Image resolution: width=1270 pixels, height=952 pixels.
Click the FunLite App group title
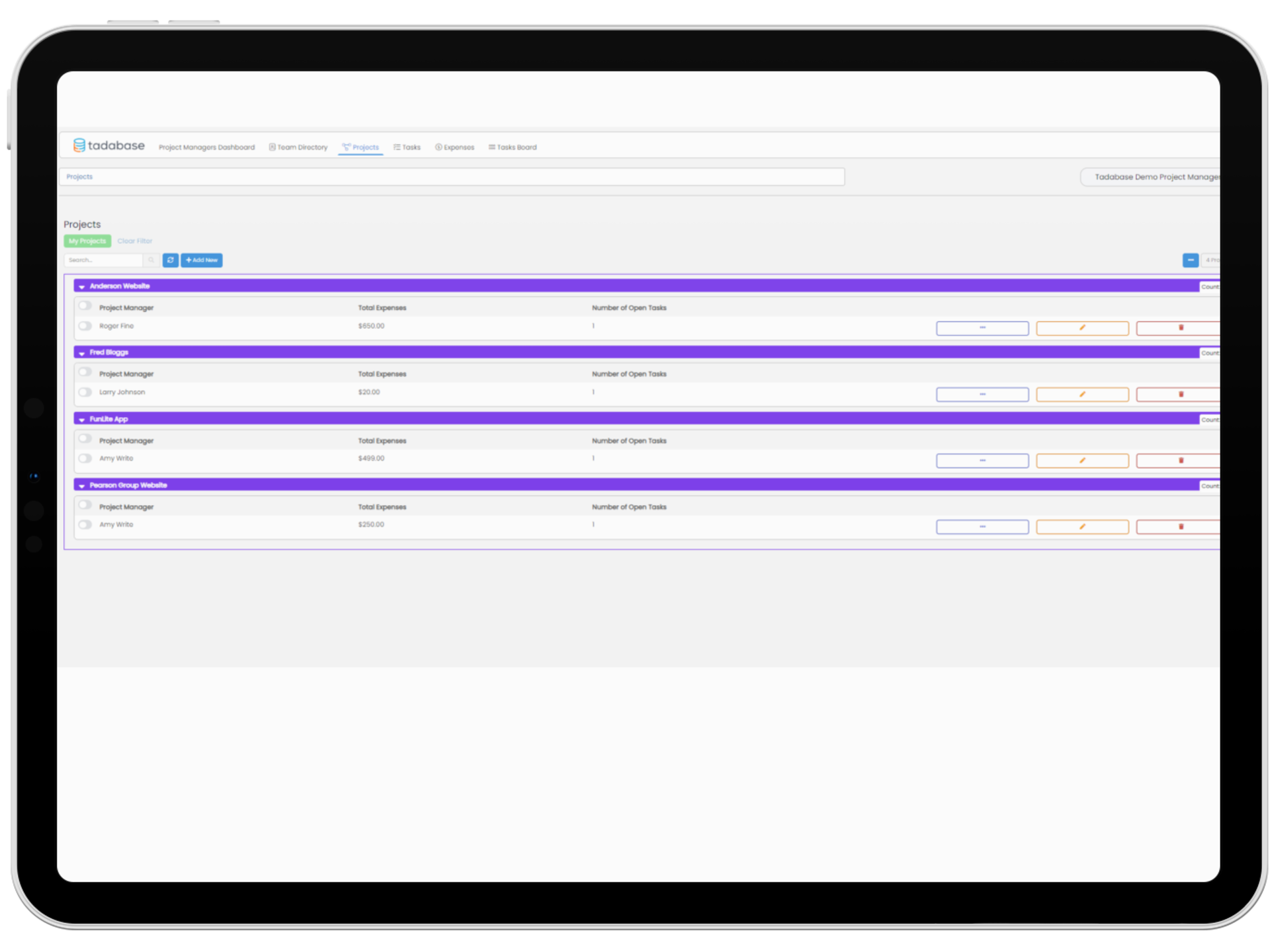point(109,419)
